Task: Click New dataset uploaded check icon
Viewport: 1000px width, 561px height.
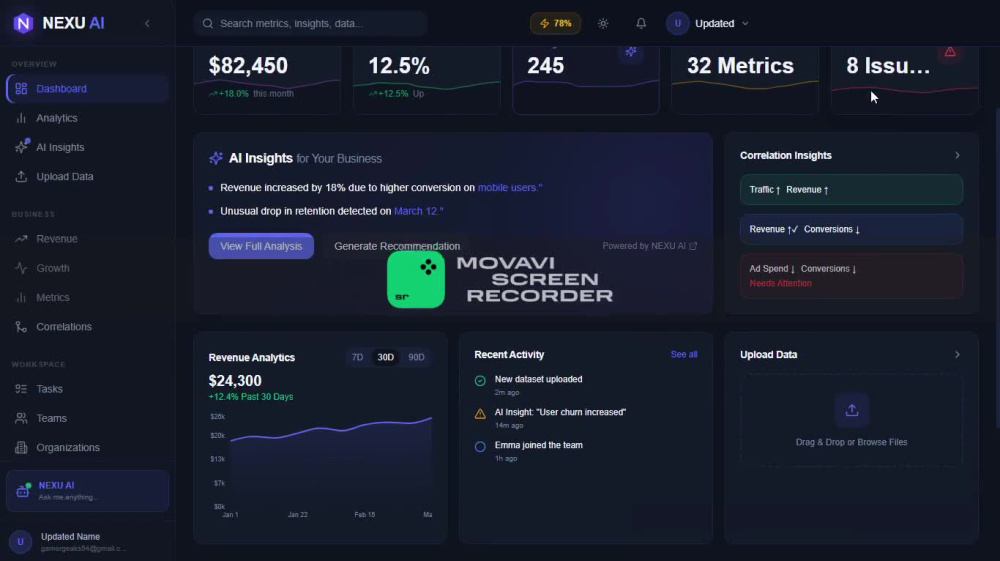Action: pos(480,381)
